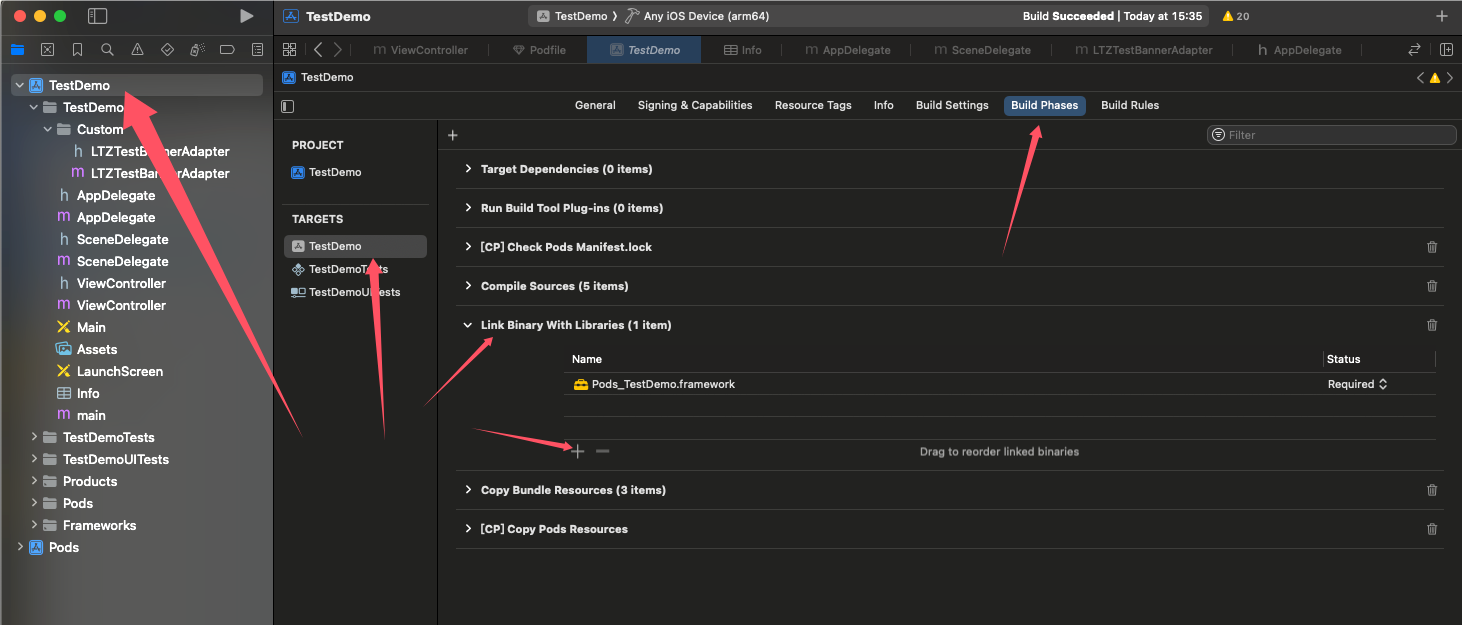Switch to the Build Rules tab
Screen dimensions: 1462x625
tap(1130, 105)
